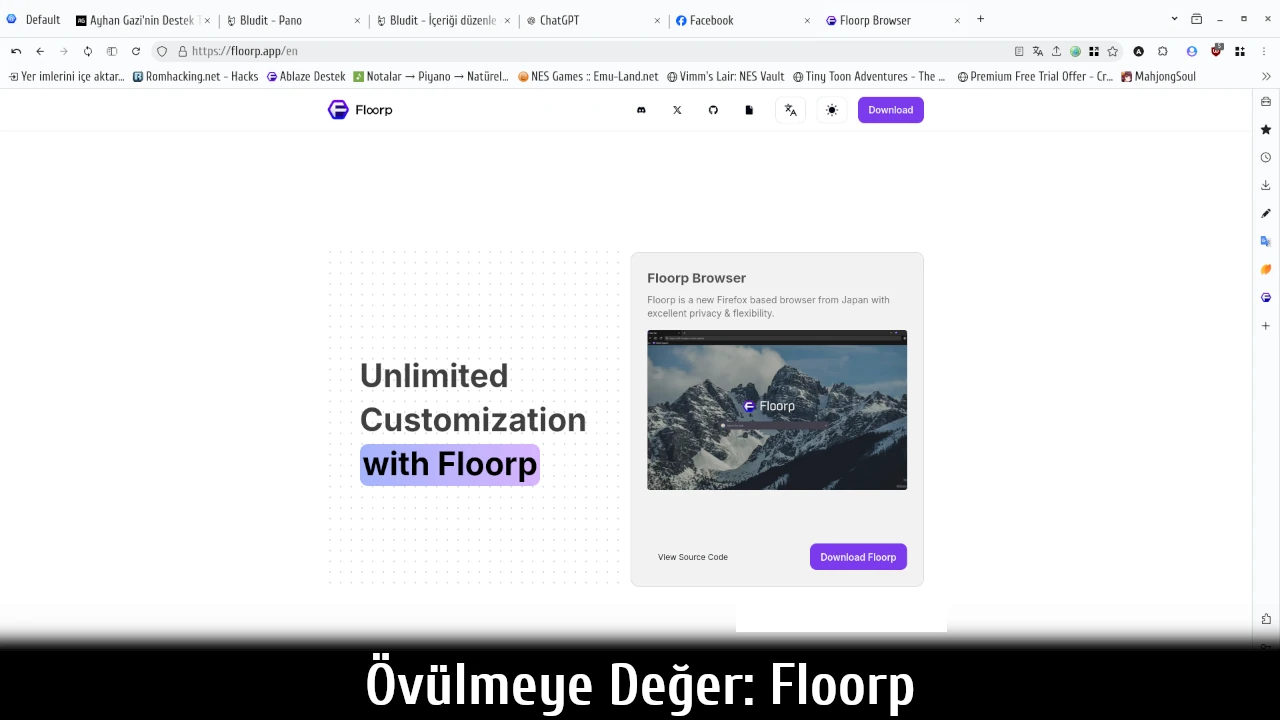Click the blue profile account icon
This screenshot has width=1280, height=720.
coord(1191,51)
